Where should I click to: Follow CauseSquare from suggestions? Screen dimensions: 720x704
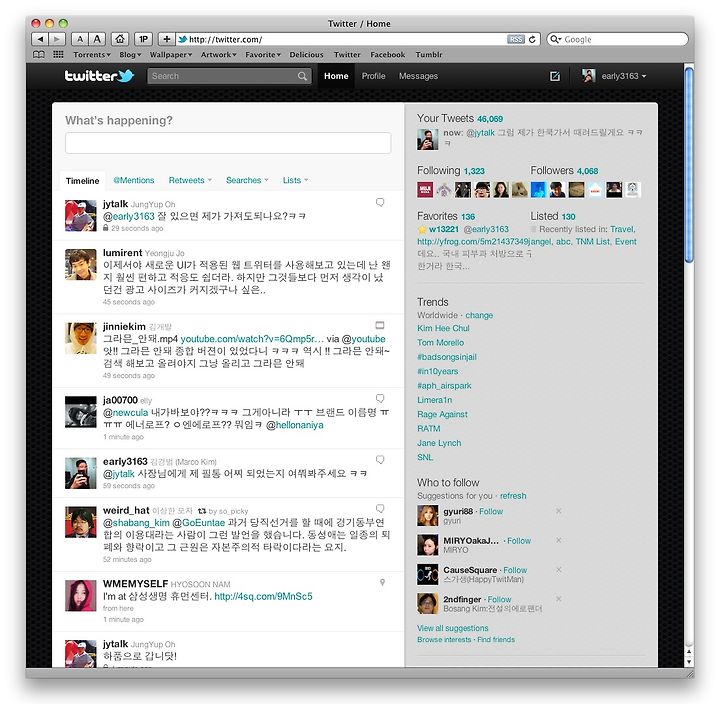[515, 570]
